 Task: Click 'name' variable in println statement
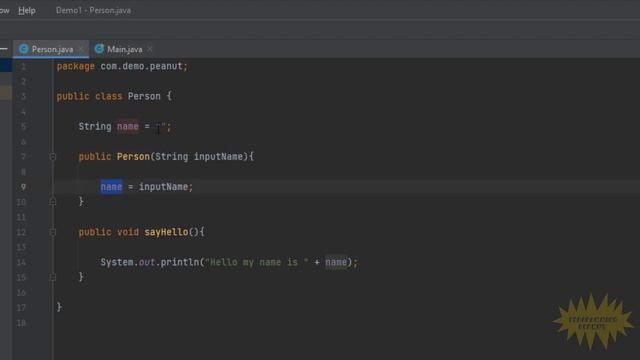336,262
